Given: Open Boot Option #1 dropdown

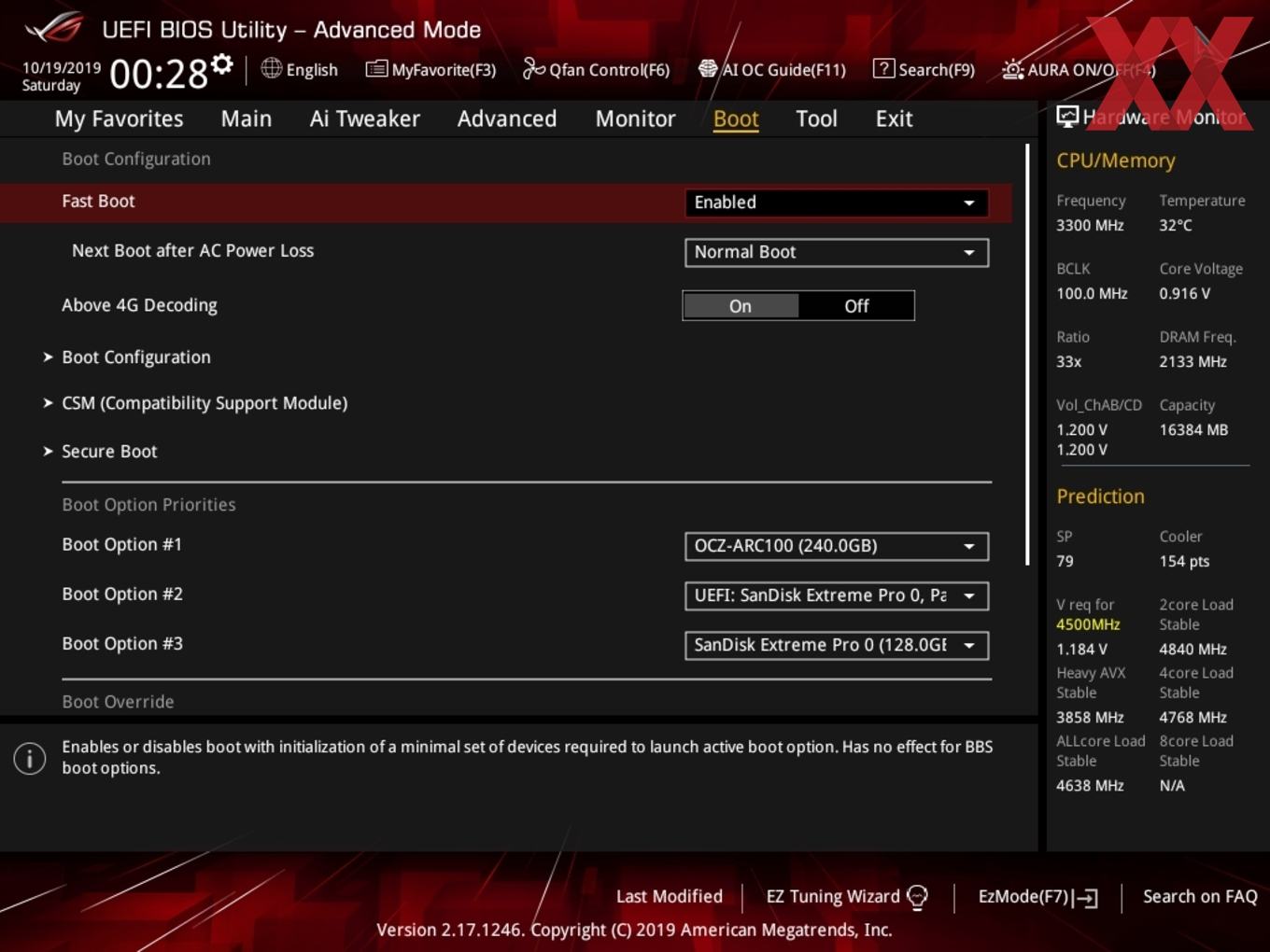Looking at the screenshot, I should coord(837,546).
